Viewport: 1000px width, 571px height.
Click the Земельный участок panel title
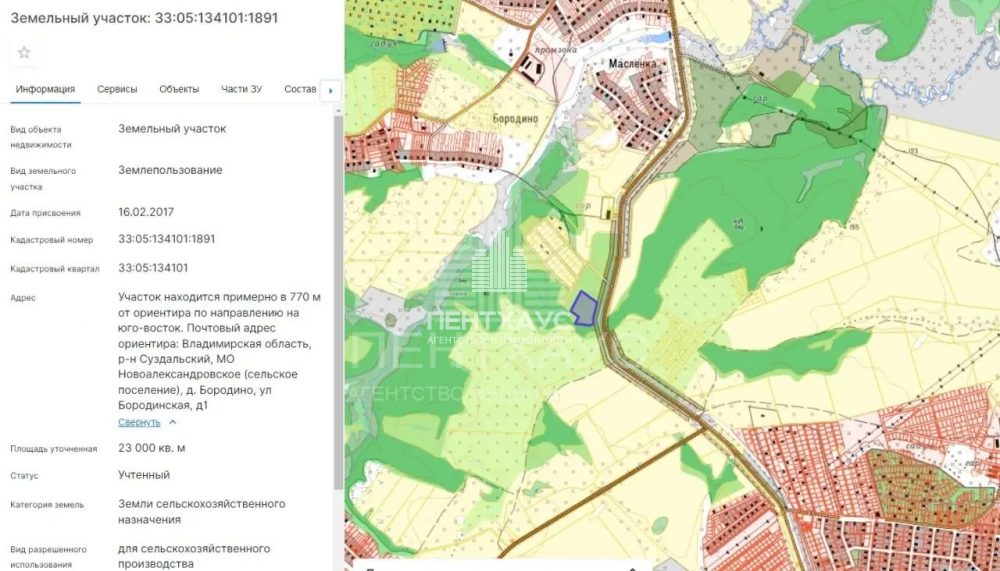pos(144,18)
